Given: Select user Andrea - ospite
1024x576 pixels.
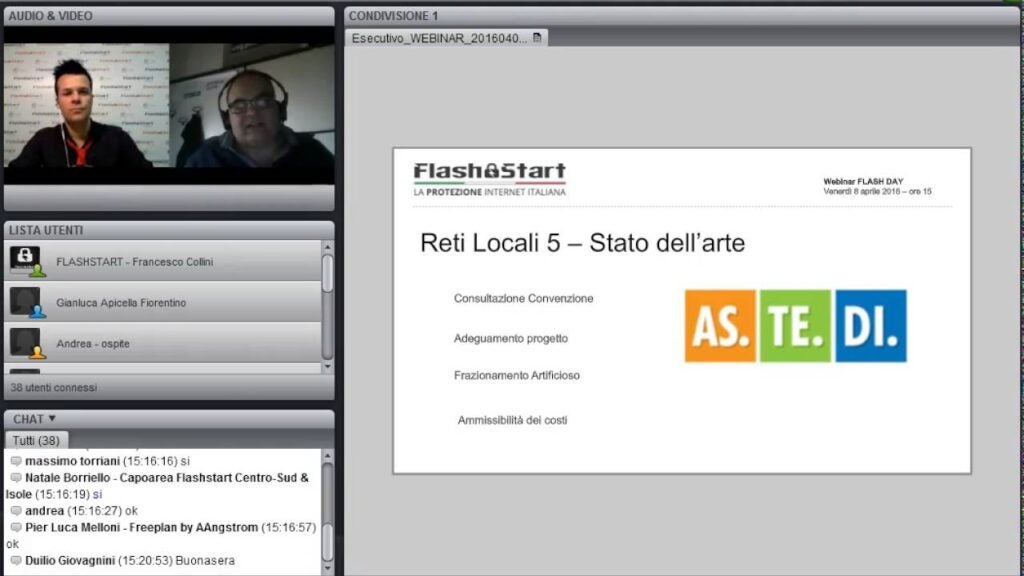Looking at the screenshot, I should tap(163, 344).
